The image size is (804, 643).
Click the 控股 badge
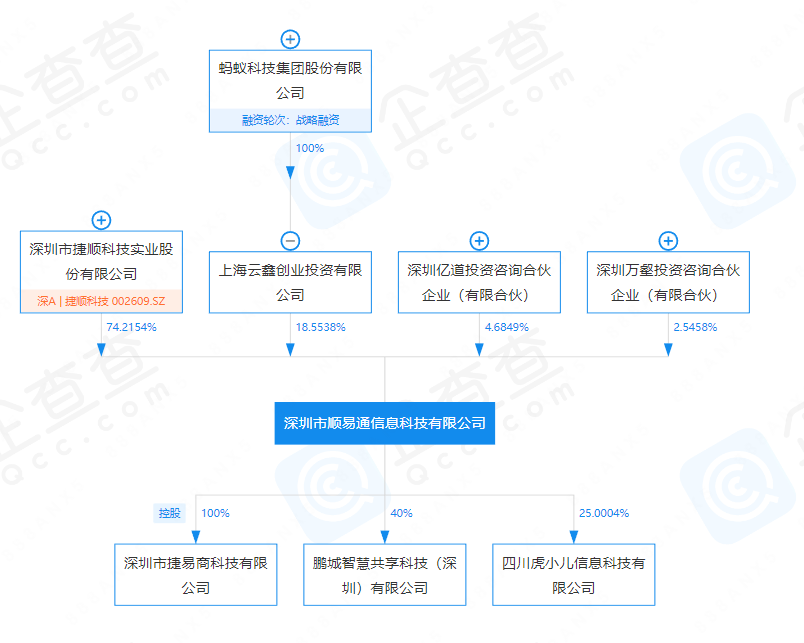pos(170,513)
